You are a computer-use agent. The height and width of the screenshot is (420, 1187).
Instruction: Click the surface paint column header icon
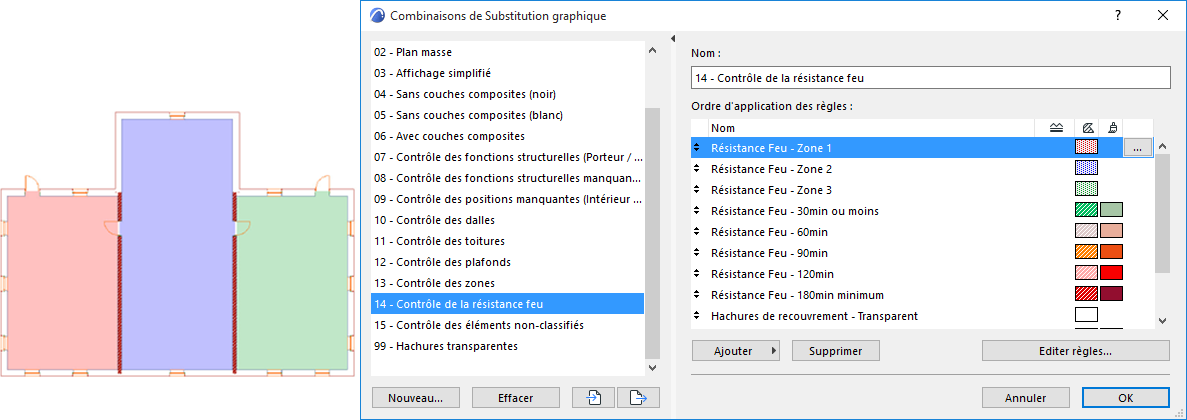coord(1112,128)
